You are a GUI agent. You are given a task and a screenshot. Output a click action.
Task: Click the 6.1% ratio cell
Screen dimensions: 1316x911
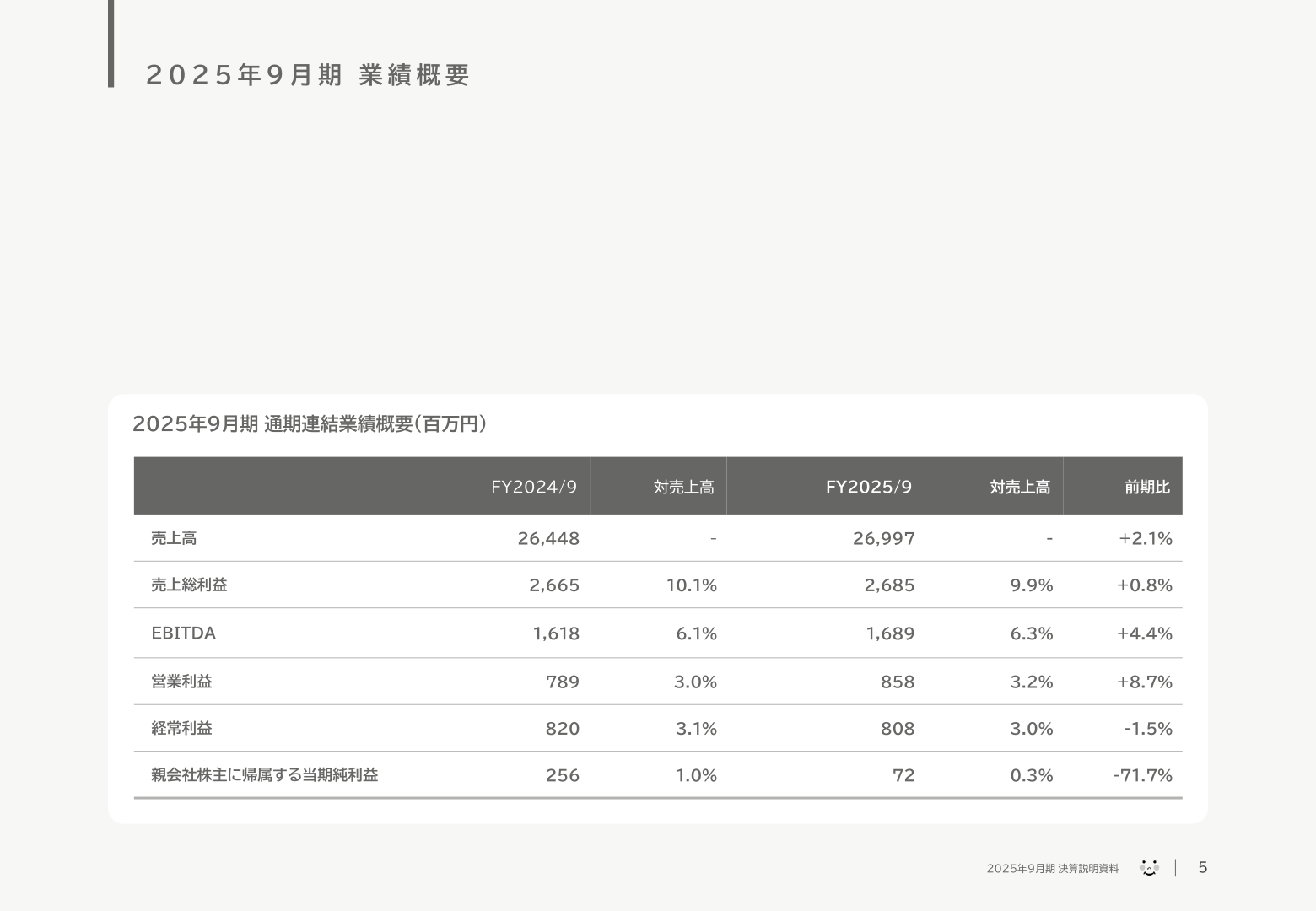click(x=697, y=633)
